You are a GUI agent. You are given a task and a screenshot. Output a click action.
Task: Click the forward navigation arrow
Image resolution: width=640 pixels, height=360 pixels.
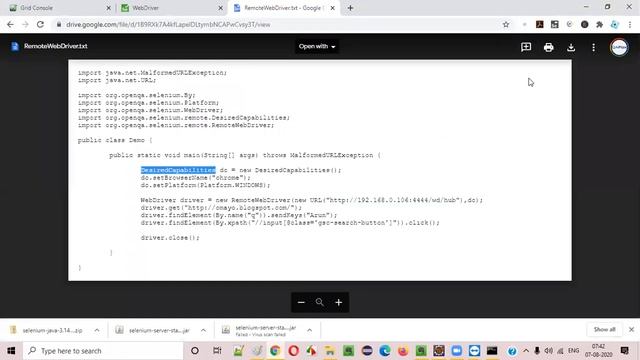click(x=25, y=24)
